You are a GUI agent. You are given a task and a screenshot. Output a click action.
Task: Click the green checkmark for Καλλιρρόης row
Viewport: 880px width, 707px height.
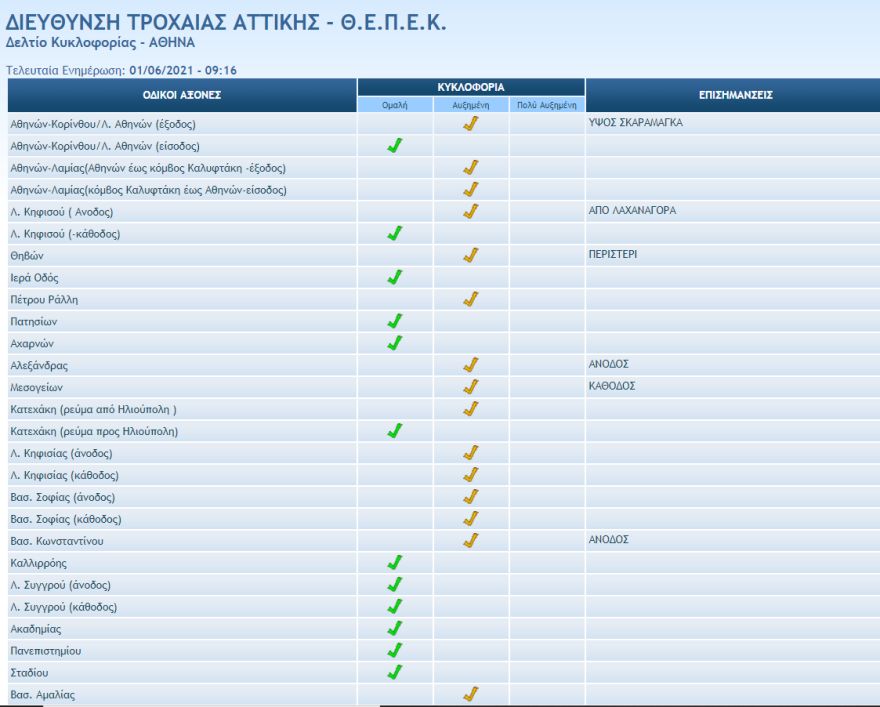[394, 563]
